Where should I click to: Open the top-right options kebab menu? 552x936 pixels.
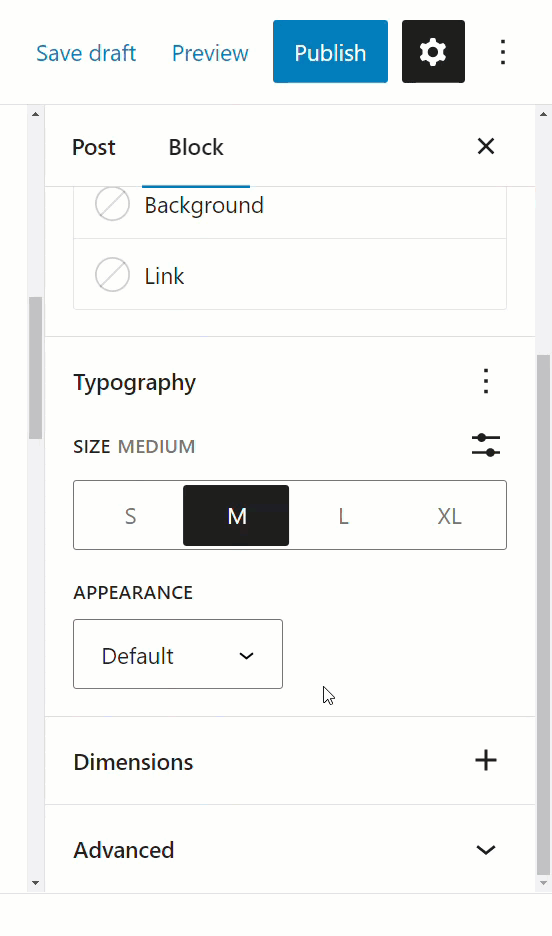[503, 52]
